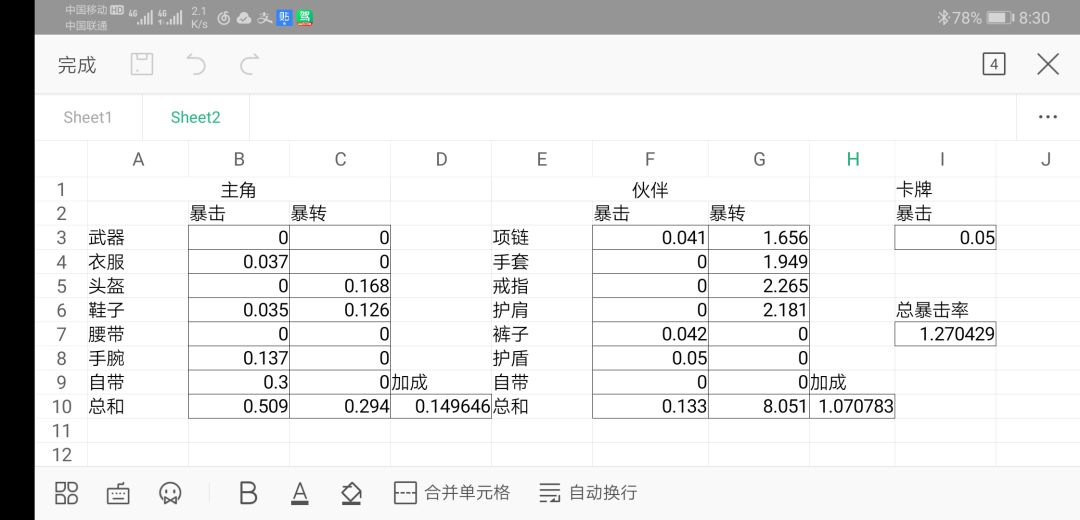The height and width of the screenshot is (520, 1080).
Task: Show the keyboard input icon
Action: (x=118, y=493)
